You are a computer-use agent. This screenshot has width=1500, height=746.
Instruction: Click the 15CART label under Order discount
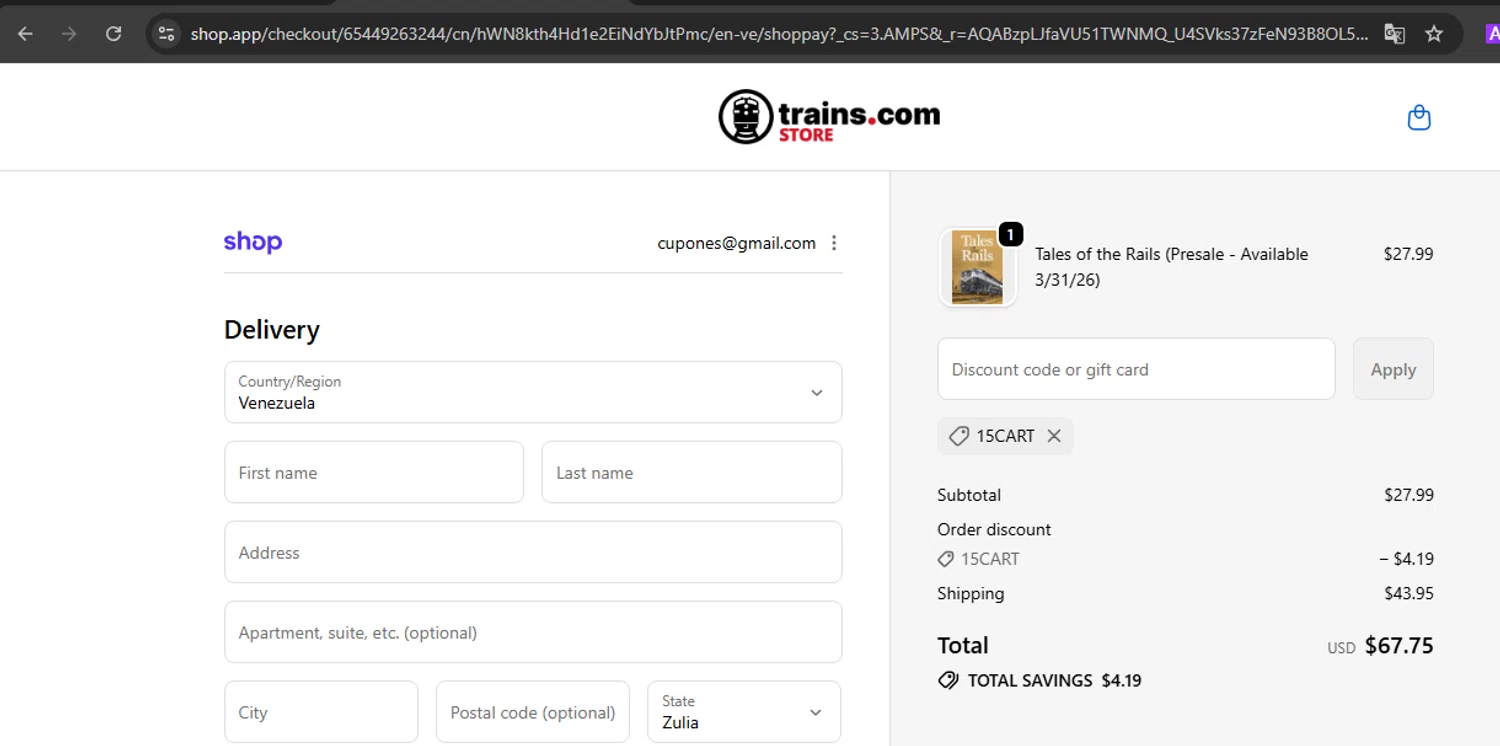[x=990, y=559]
